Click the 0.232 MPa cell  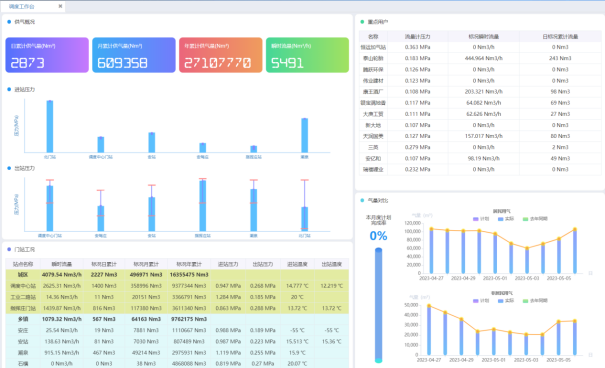click(417, 169)
